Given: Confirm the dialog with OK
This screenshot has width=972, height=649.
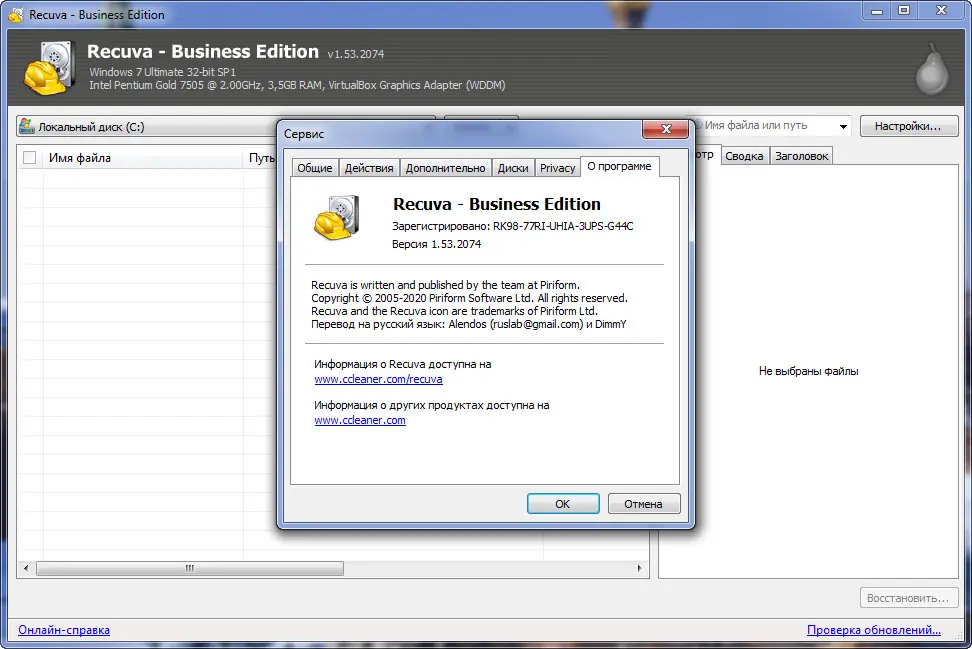Looking at the screenshot, I should (563, 504).
